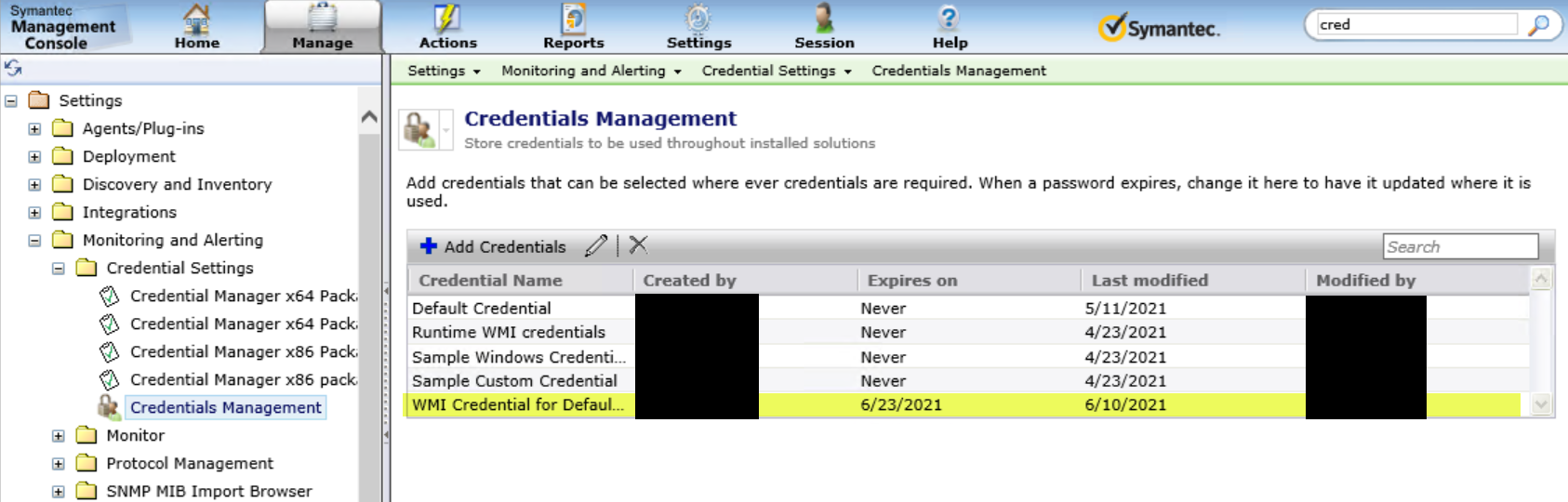
Task: Select the Deployment folder icon
Action: tap(62, 155)
